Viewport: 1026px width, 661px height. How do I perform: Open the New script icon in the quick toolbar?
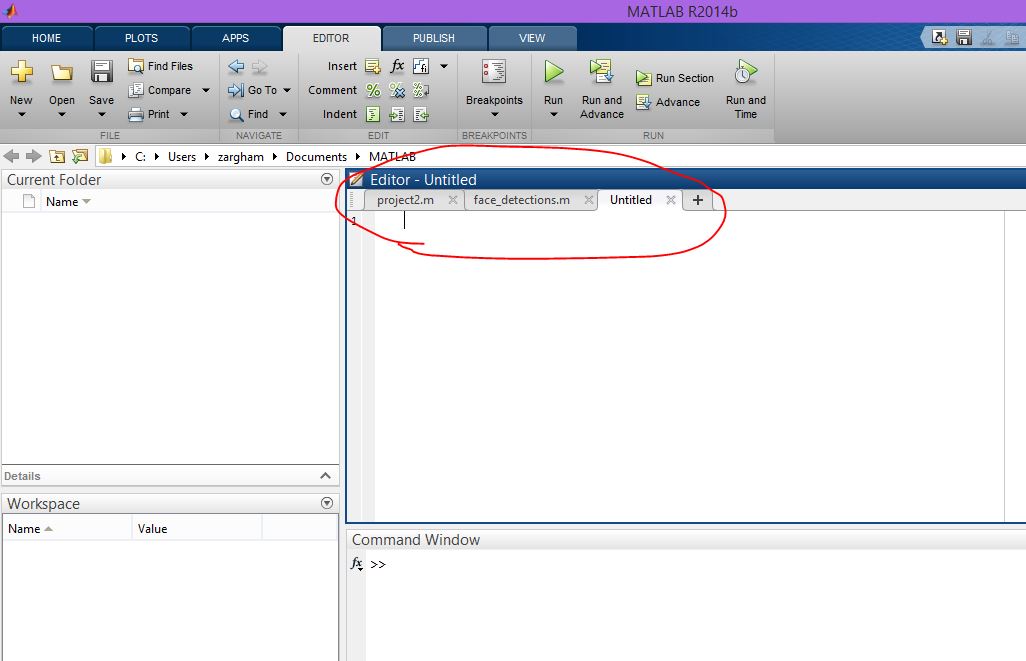(938, 36)
